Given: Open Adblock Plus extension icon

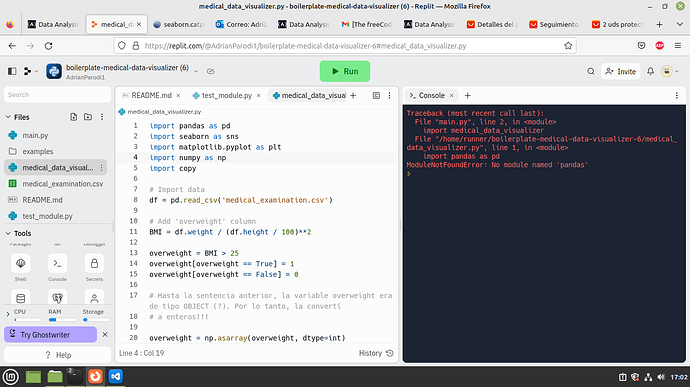Looking at the screenshot, I should point(660,46).
